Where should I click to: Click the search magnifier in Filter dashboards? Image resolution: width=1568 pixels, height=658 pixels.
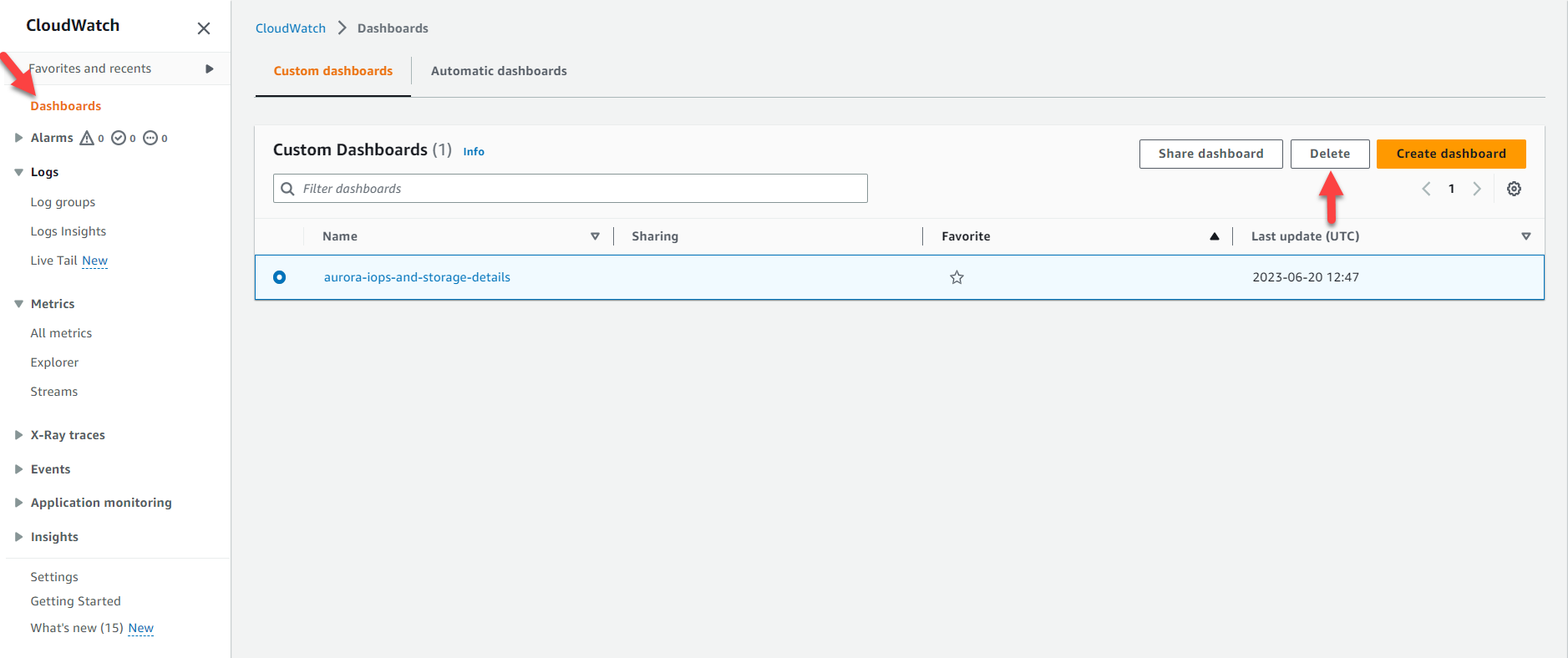287,189
